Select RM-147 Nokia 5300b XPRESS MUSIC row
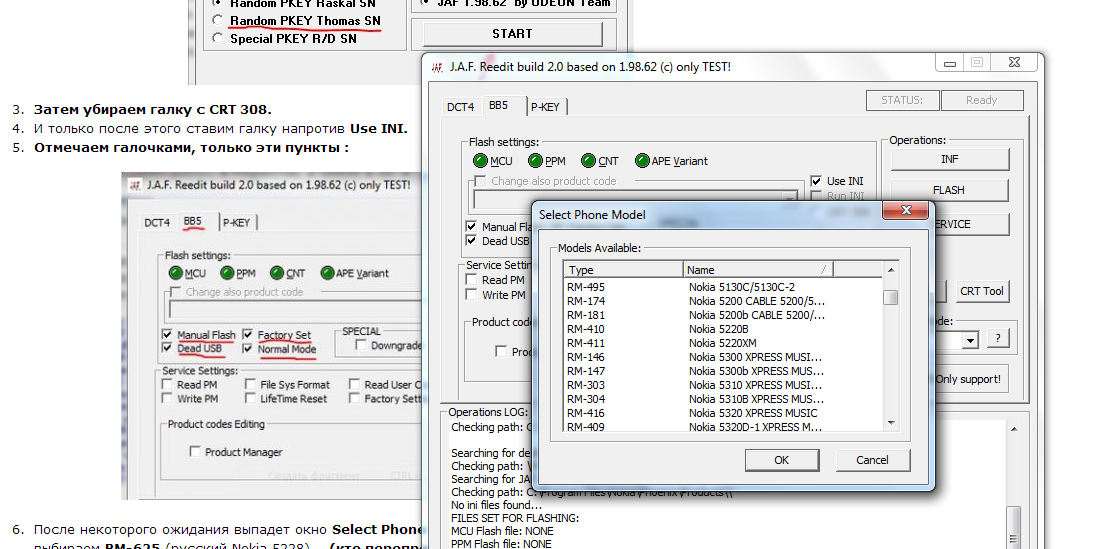The width and height of the screenshot is (1114, 549). pos(723,371)
